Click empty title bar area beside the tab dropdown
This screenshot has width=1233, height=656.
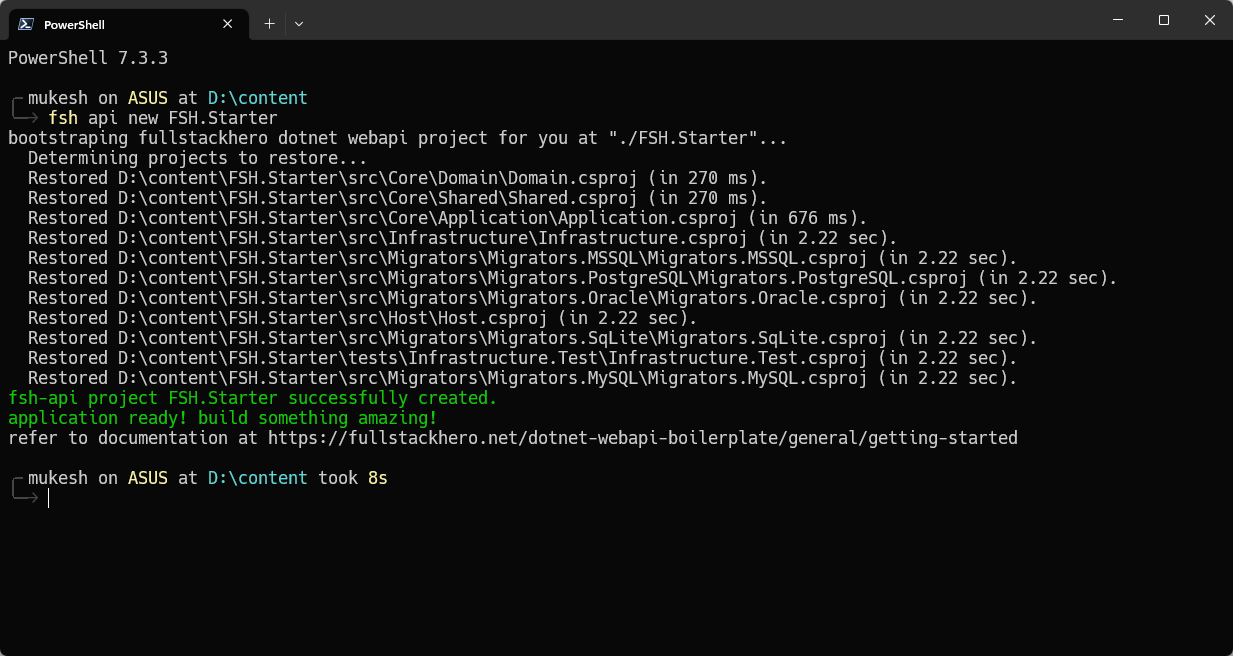point(700,22)
